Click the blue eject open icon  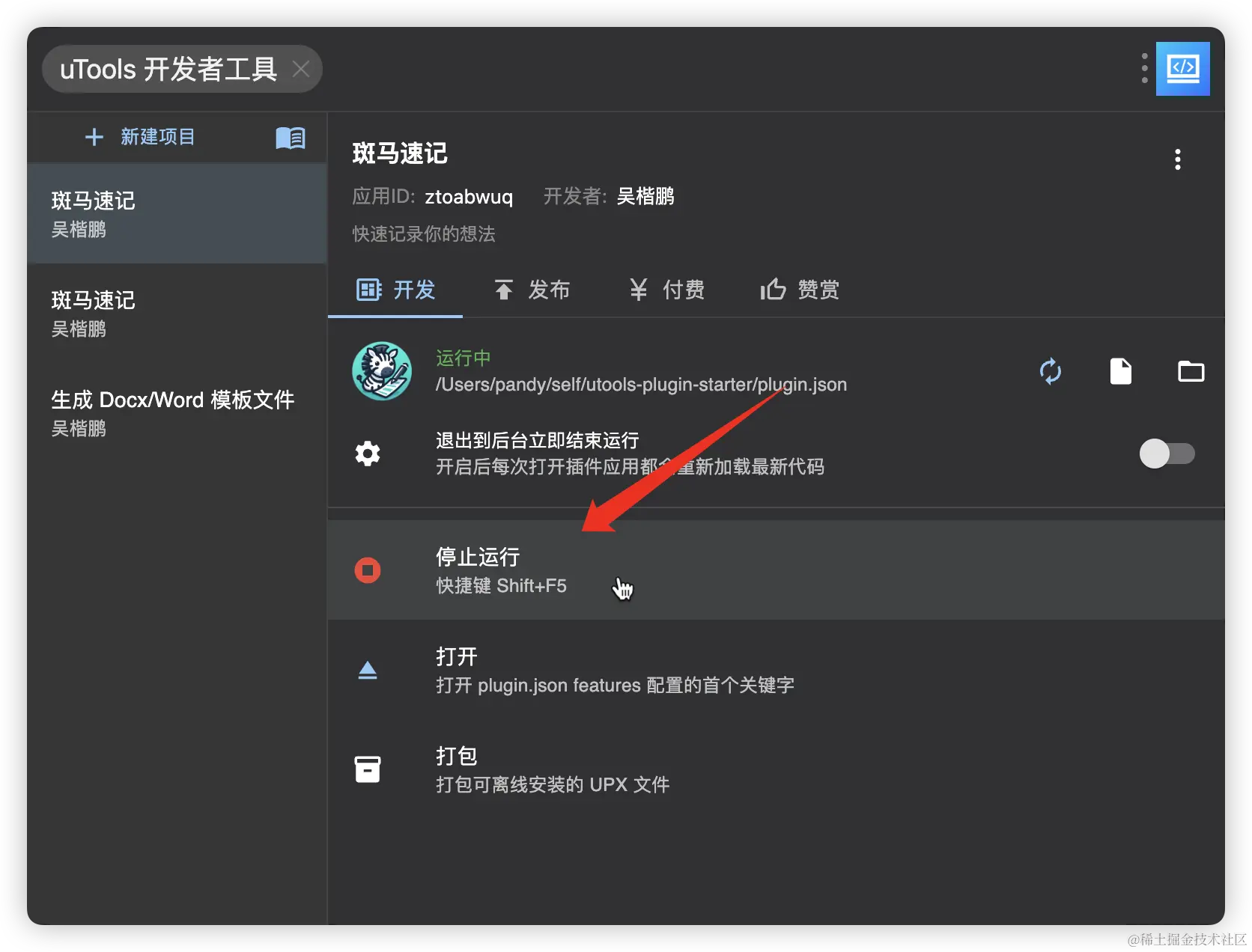[368, 670]
